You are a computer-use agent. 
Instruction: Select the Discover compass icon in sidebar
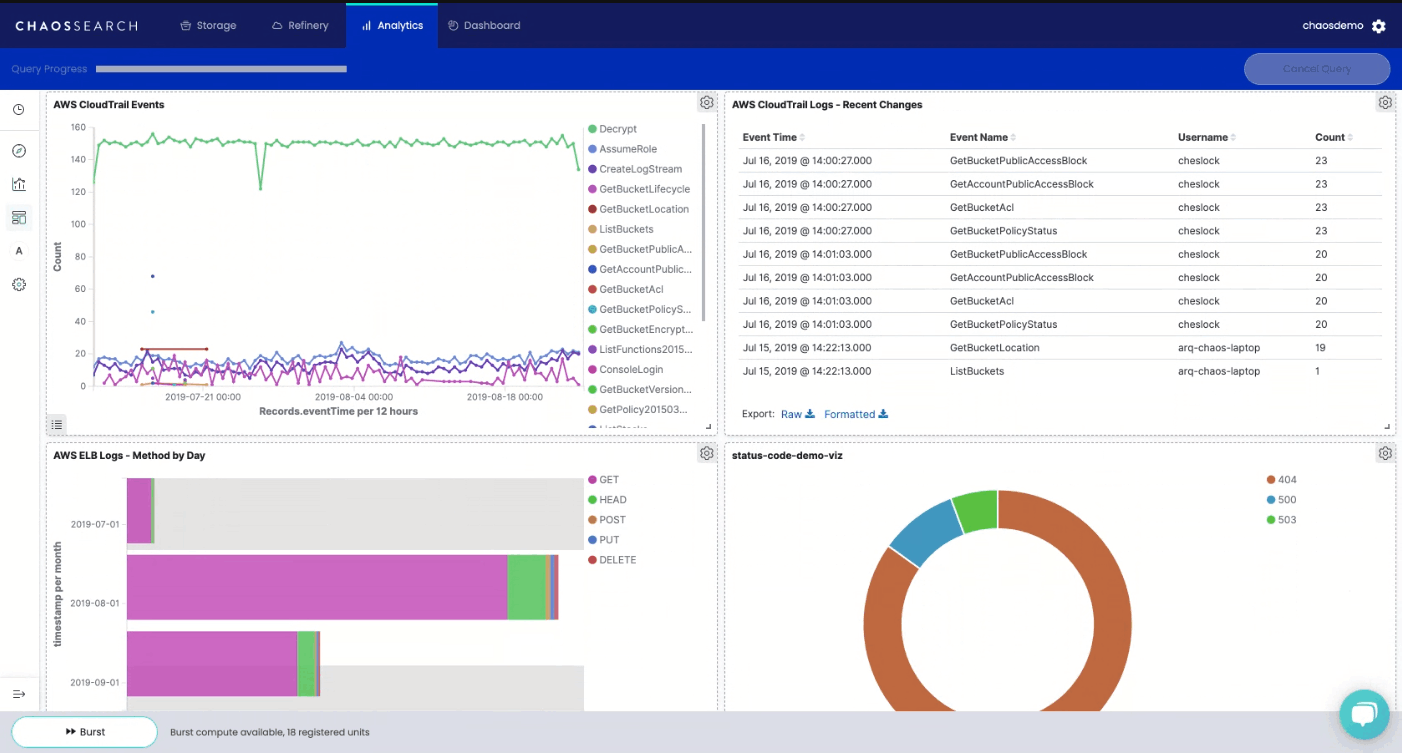[x=19, y=150]
